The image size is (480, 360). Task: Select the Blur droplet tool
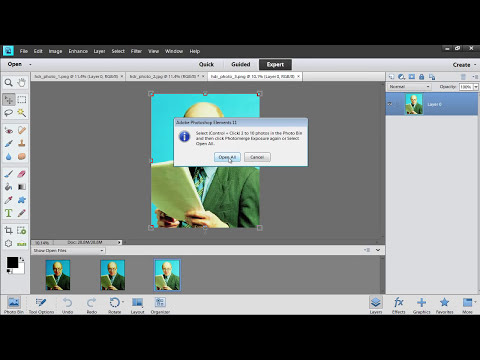[9, 156]
